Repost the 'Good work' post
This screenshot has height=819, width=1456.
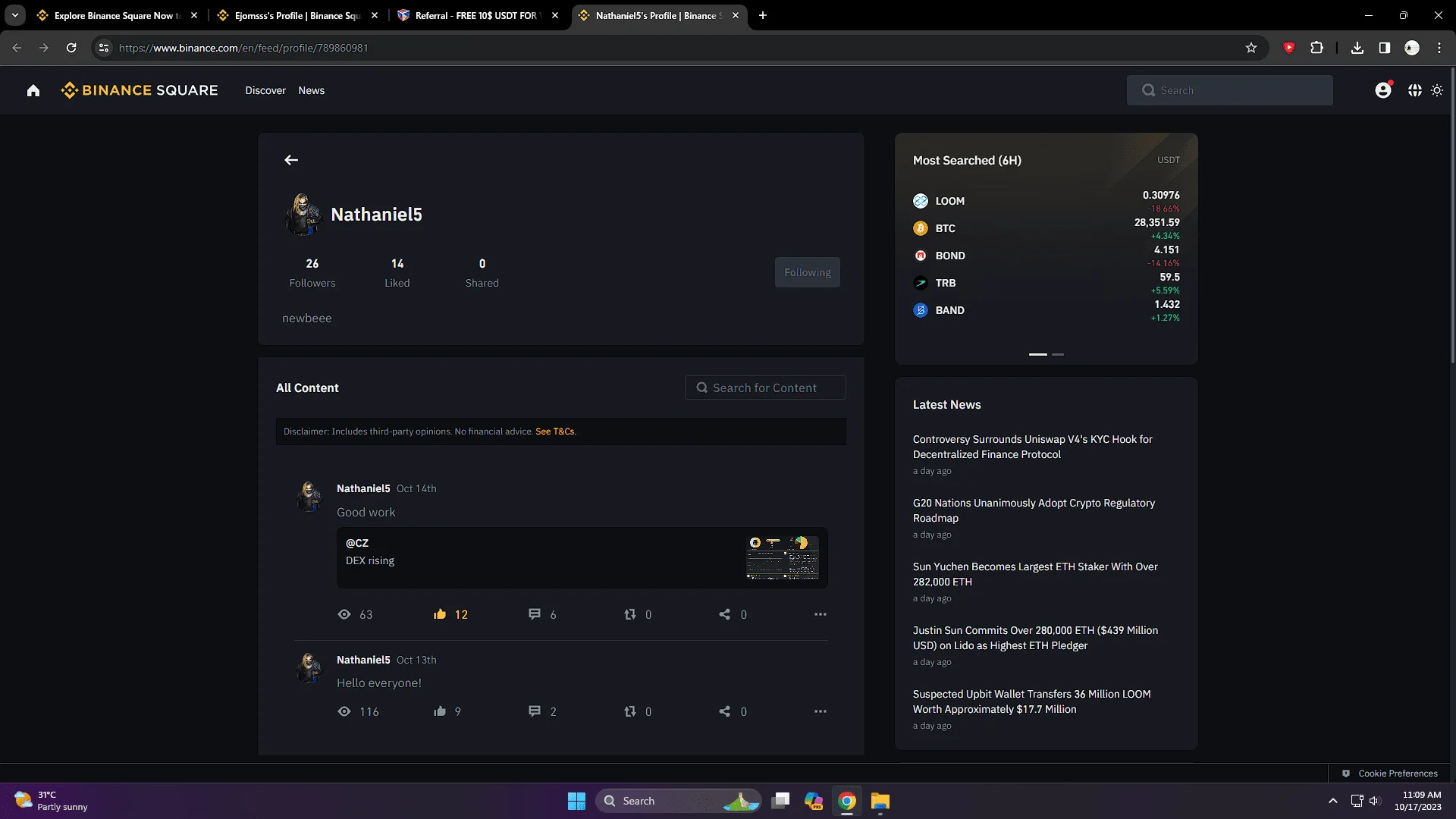coord(630,614)
